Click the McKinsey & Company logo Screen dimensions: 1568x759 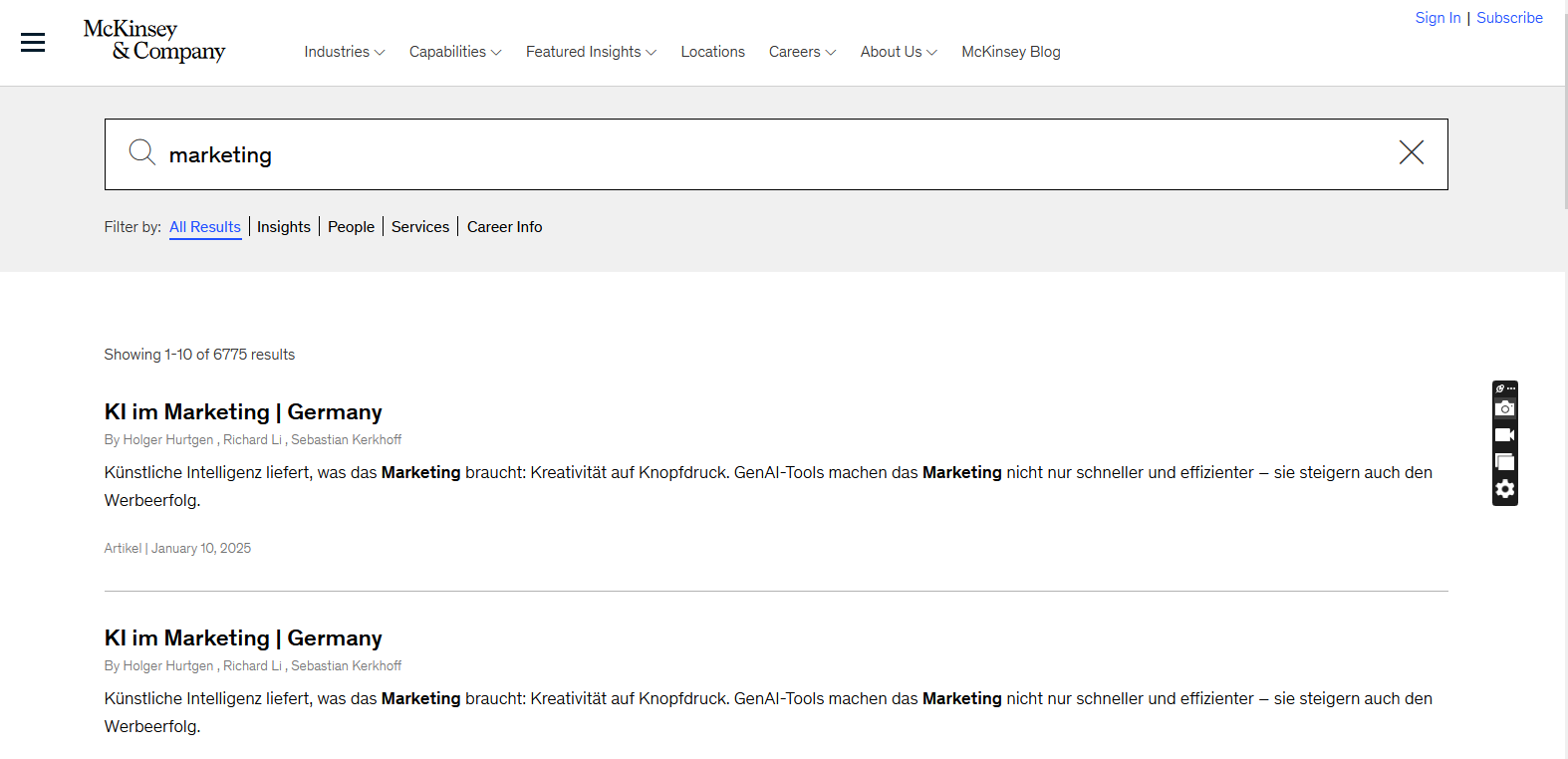coord(154,41)
